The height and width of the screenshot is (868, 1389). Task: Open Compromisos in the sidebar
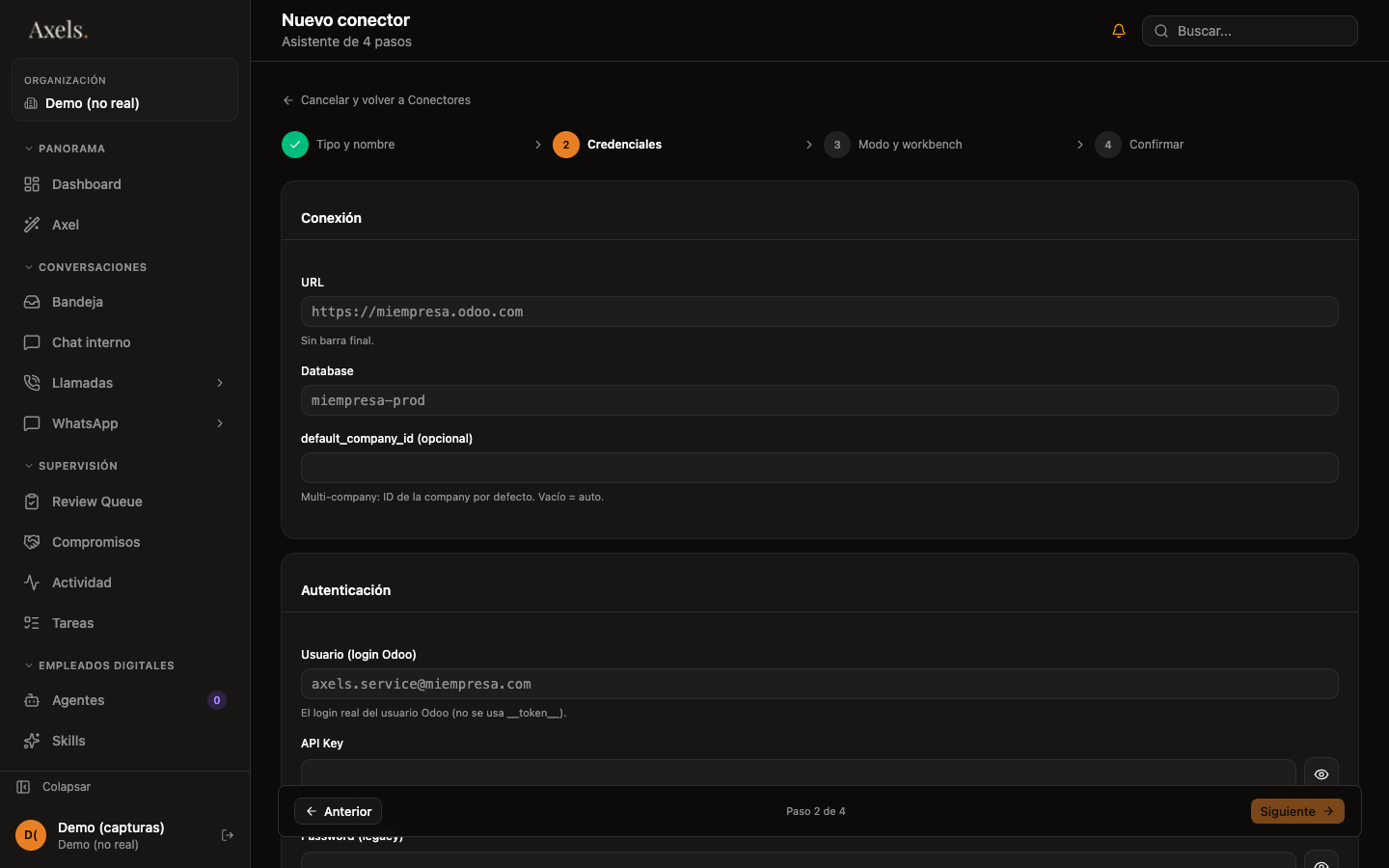[124, 542]
